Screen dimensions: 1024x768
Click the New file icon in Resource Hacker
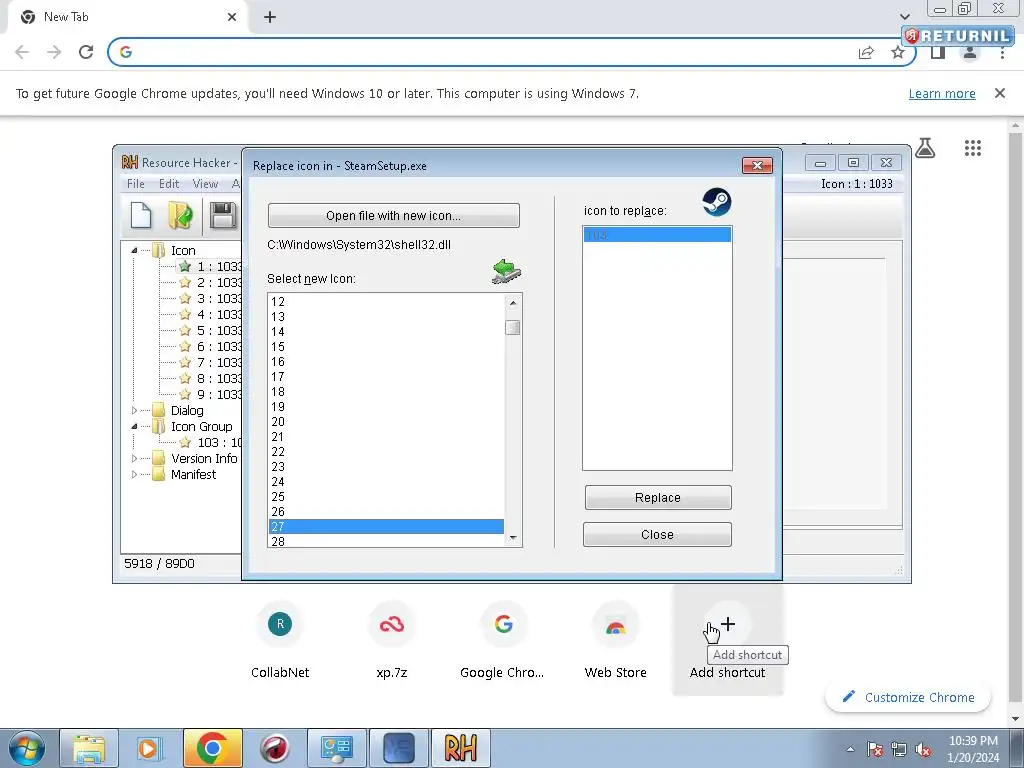coord(141,216)
